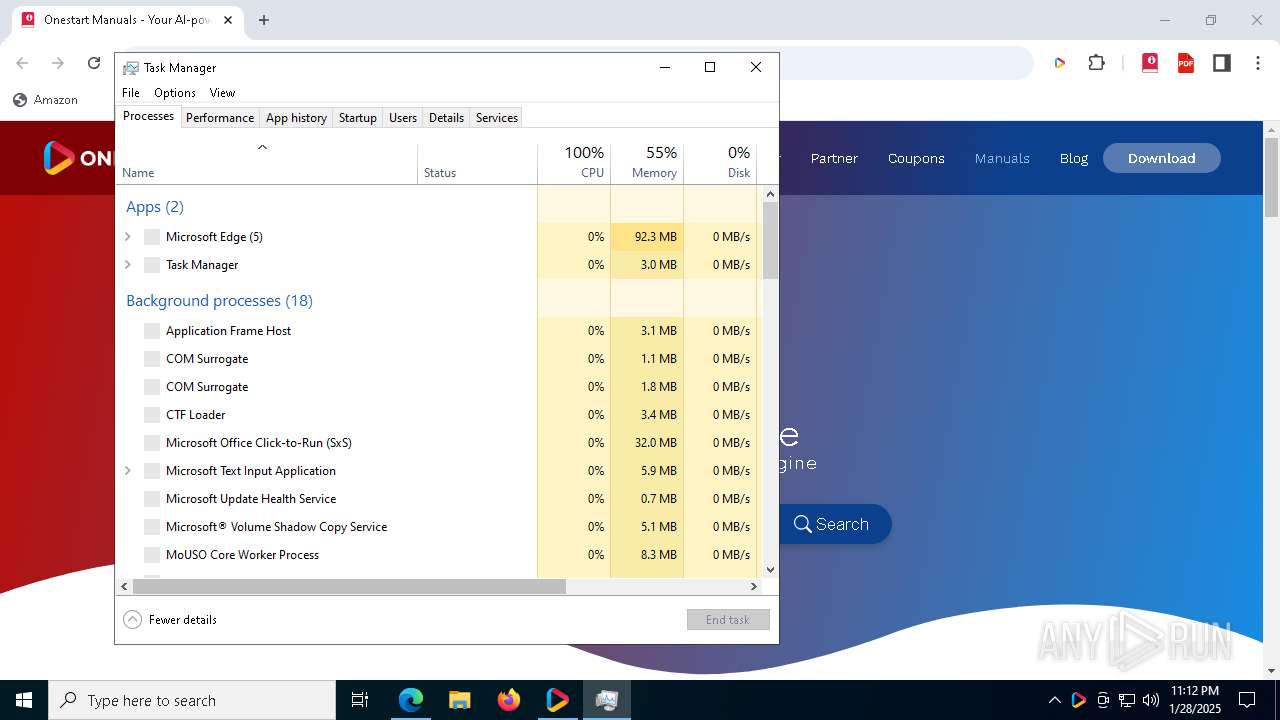The height and width of the screenshot is (720, 1280).
Task: Sort by the Name column header
Action: (267, 162)
